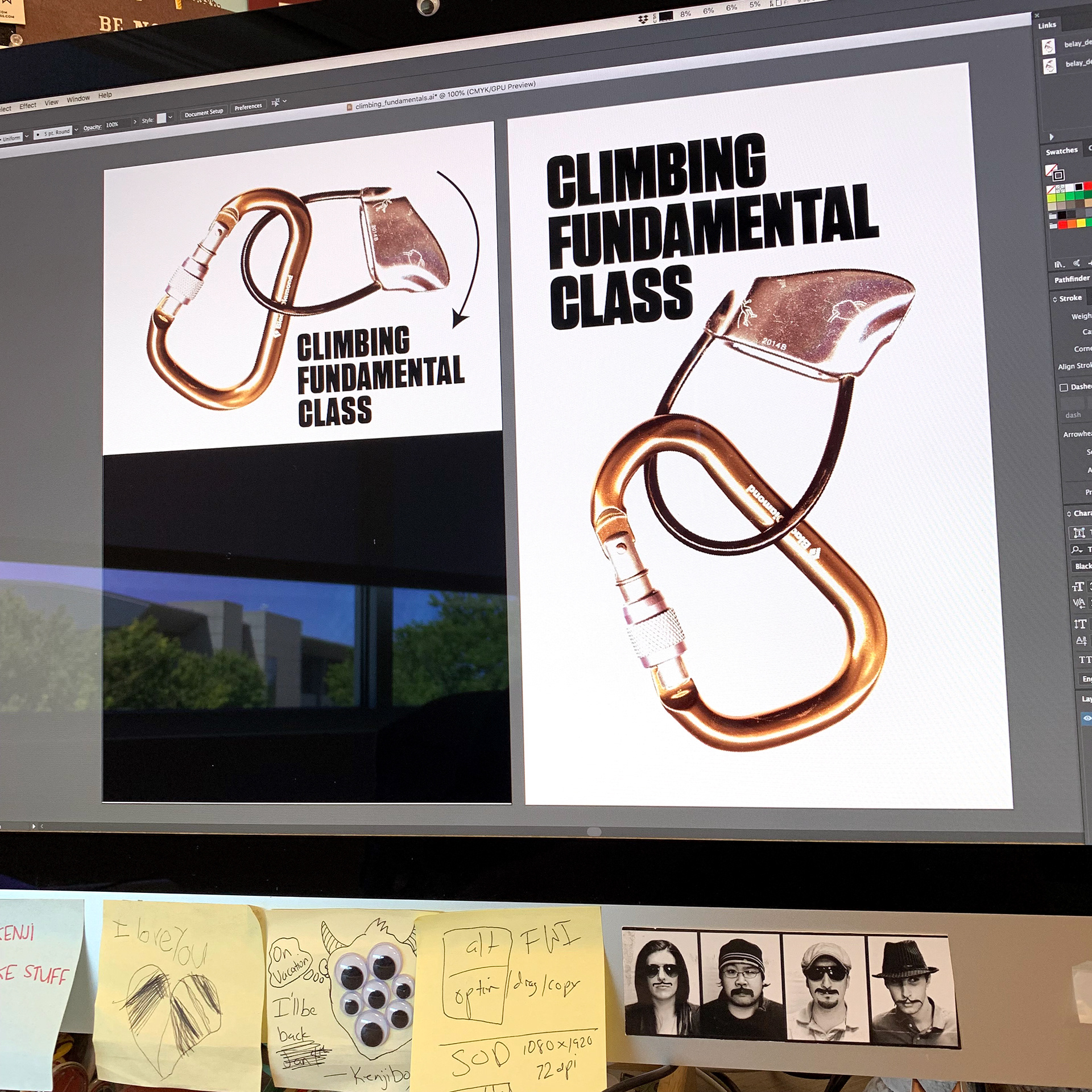Click the Touch Type tool icon in Character panel
The width and height of the screenshot is (1092, 1092).
click(1079, 532)
